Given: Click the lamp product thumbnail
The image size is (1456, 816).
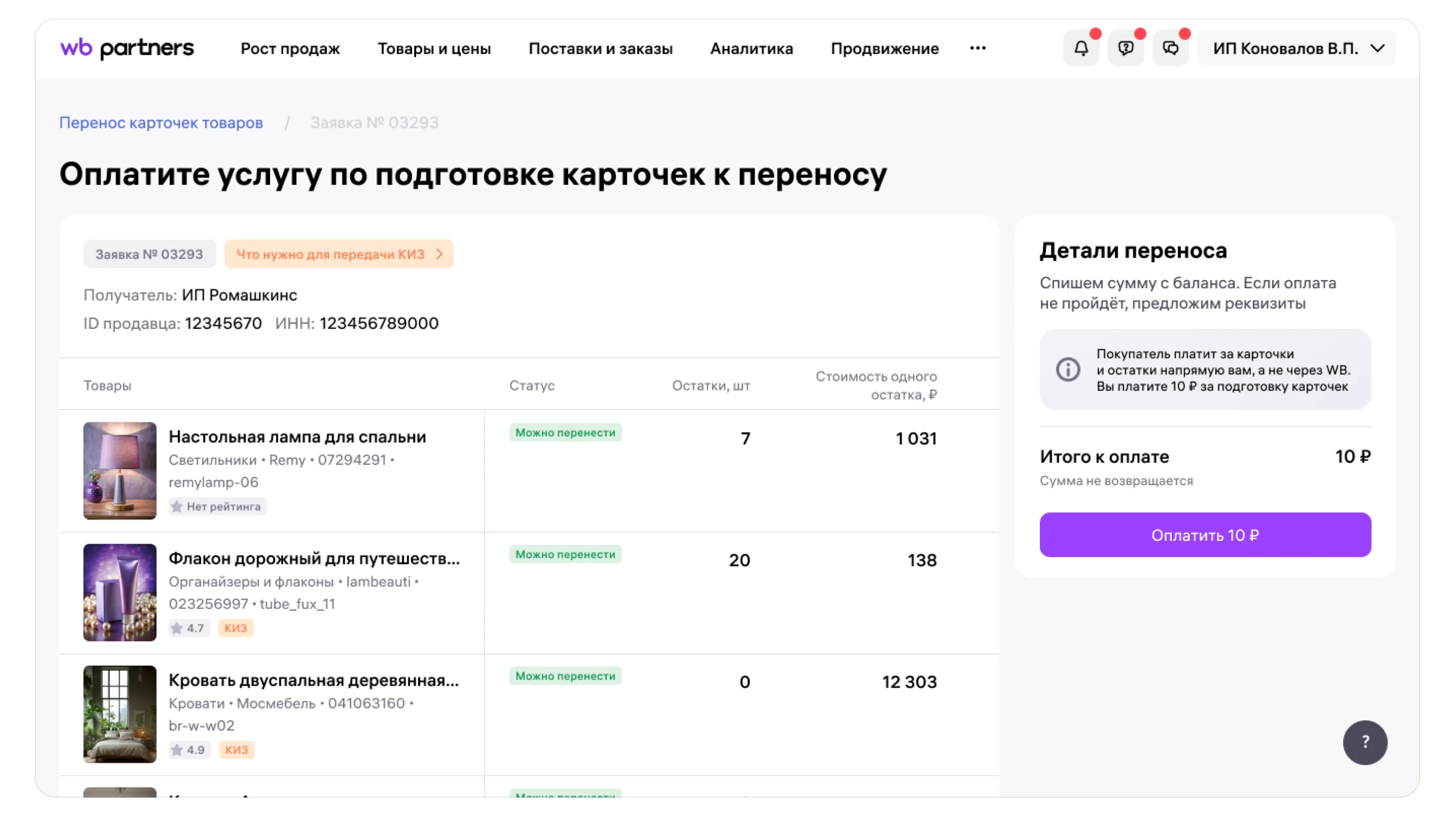Looking at the screenshot, I should point(120,470).
